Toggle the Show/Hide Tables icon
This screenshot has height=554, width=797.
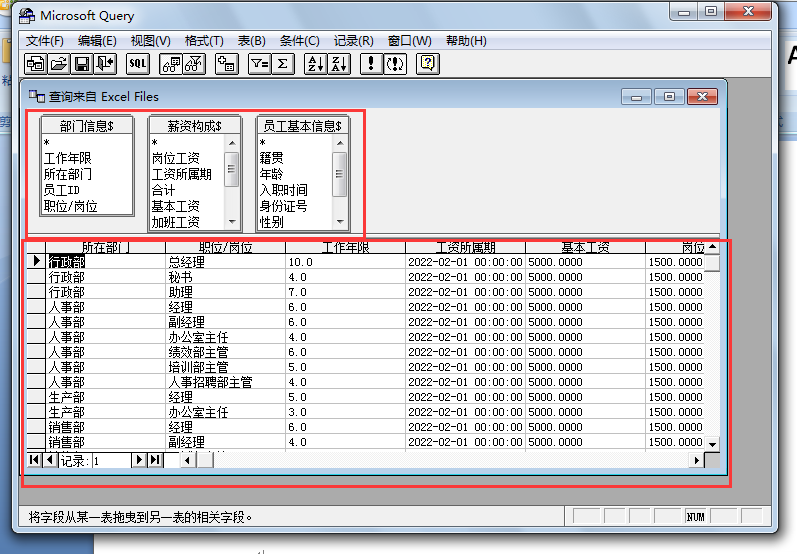point(171,64)
